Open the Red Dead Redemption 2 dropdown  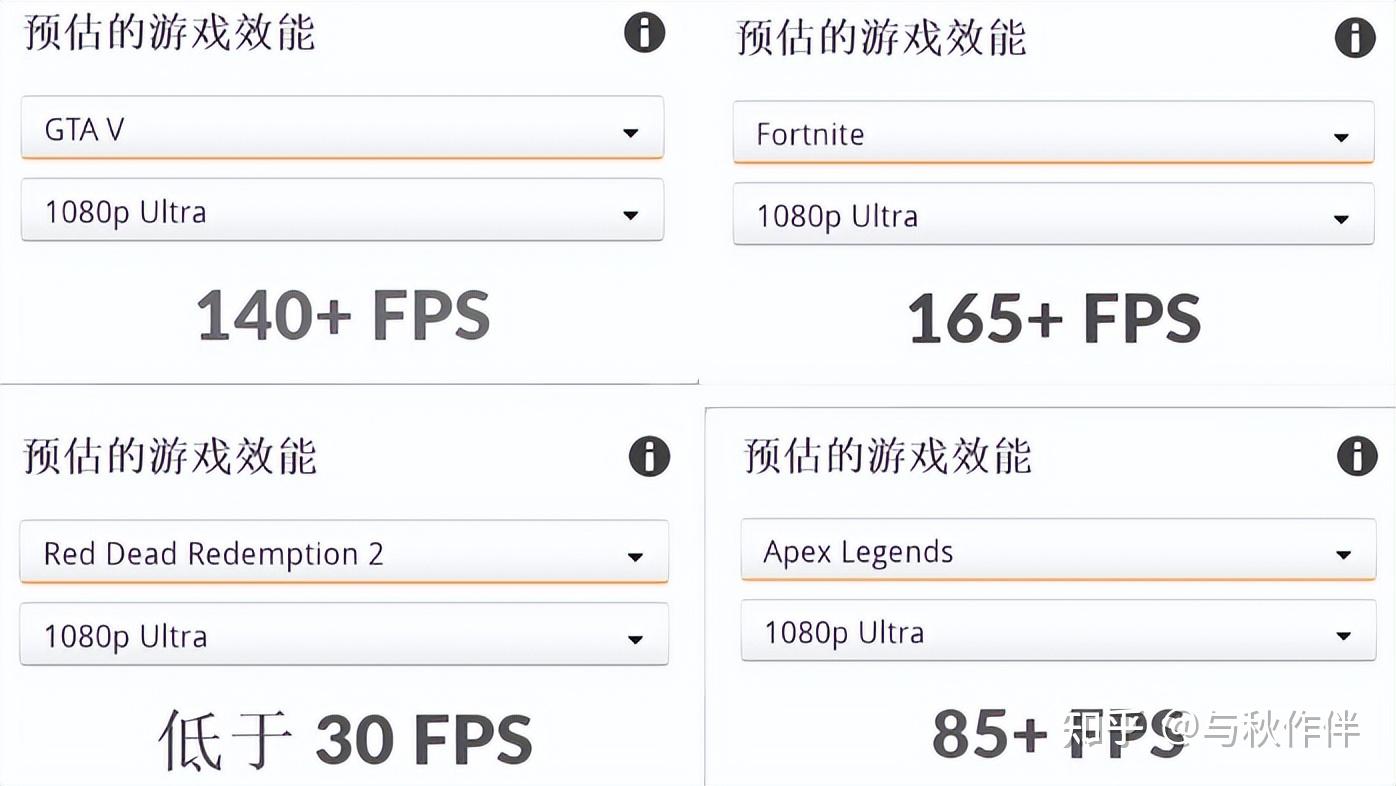click(x=343, y=553)
